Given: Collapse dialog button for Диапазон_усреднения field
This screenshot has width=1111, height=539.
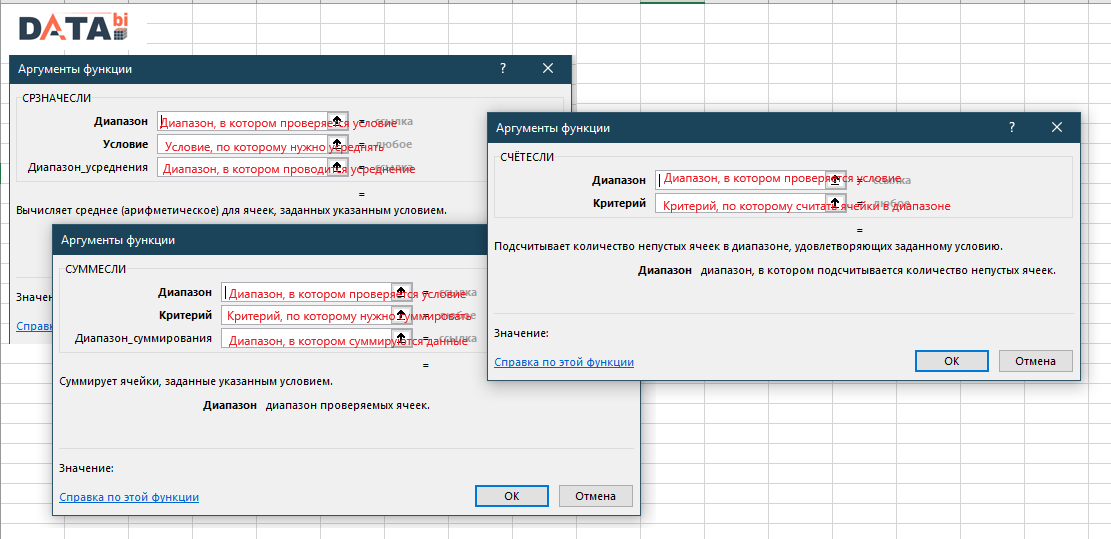Looking at the screenshot, I should tap(338, 168).
